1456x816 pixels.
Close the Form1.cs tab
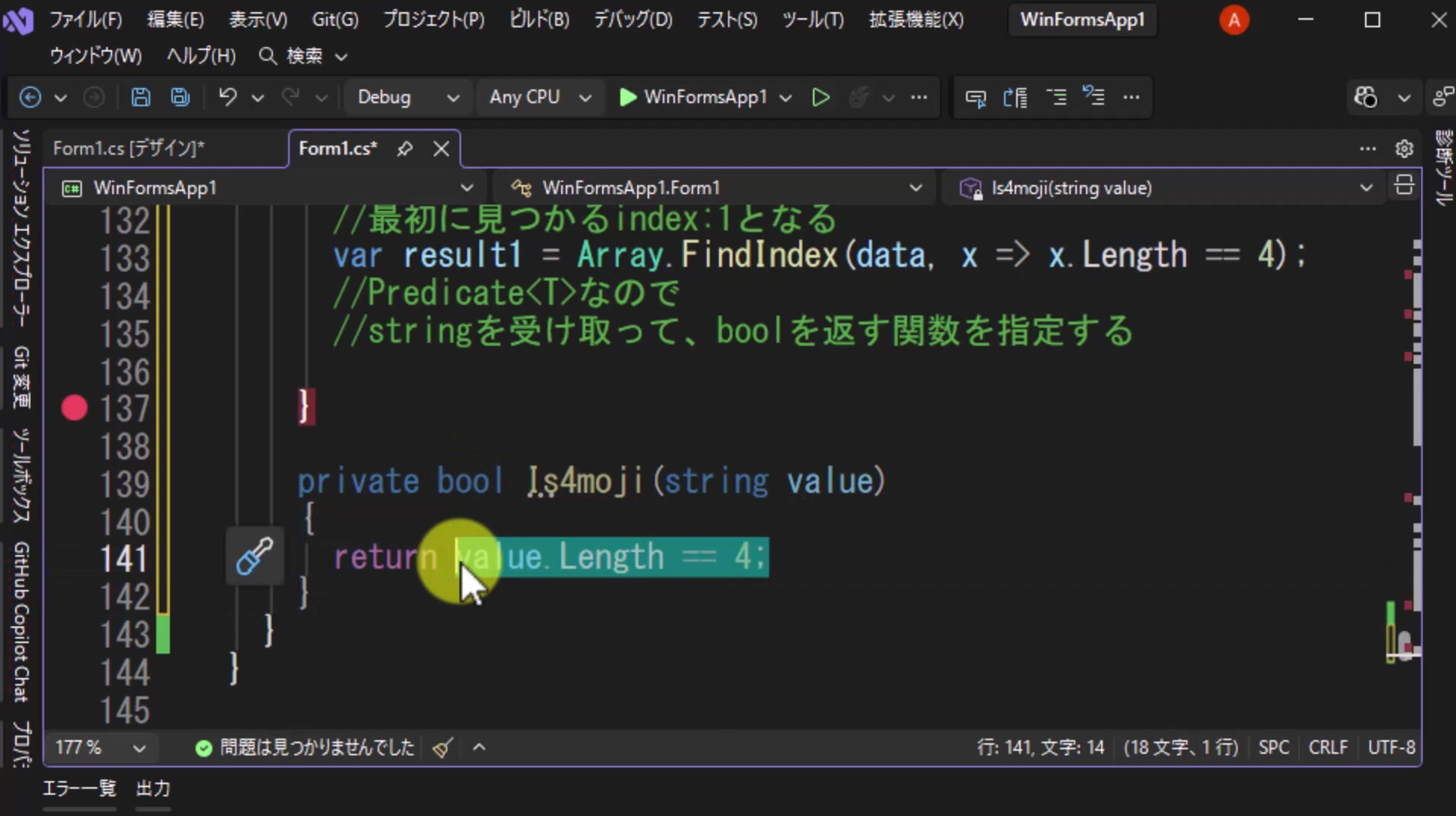click(441, 149)
